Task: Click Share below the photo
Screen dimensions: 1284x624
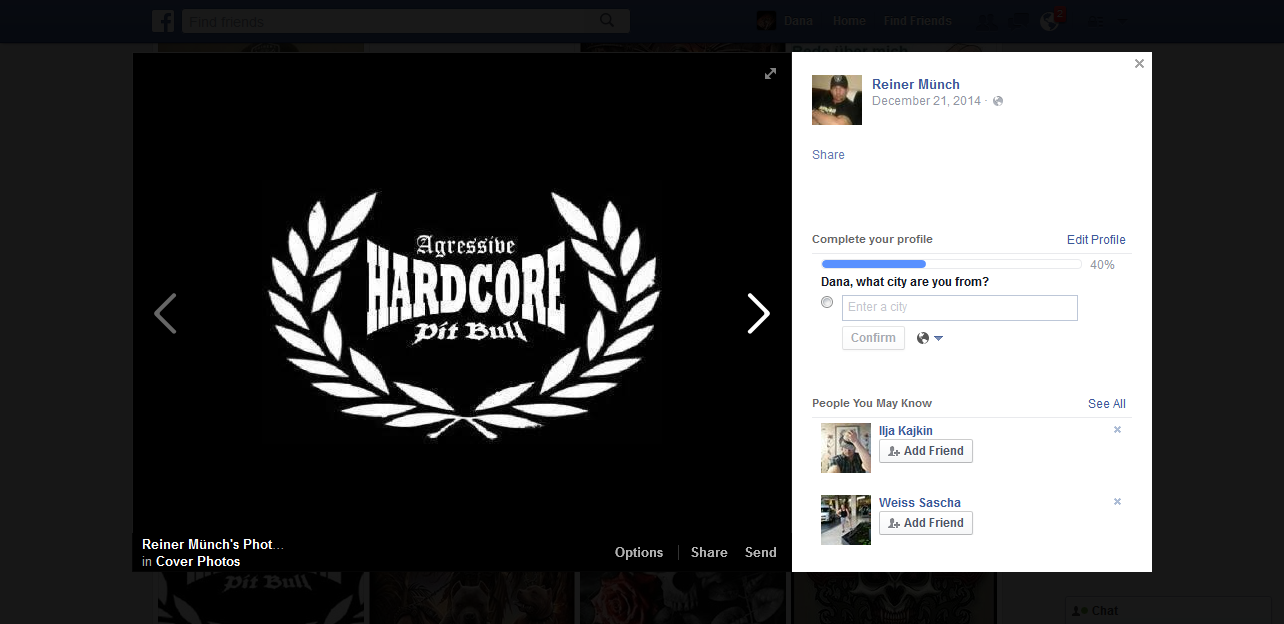Action: point(709,552)
